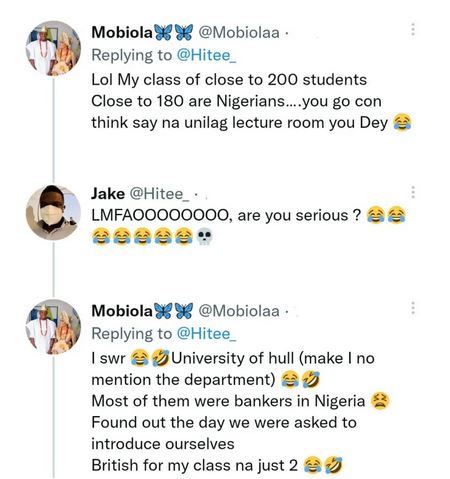Open more options on the University of hull tweet
Screen dimensions: 450x479
coord(413,308)
